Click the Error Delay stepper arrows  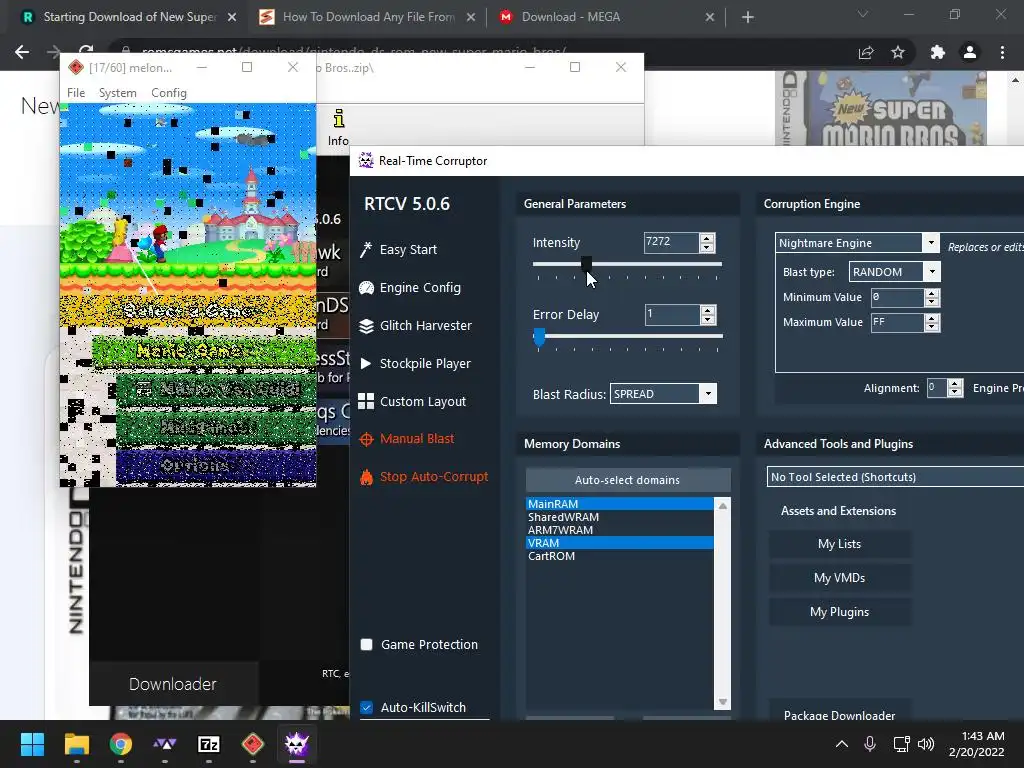[x=708, y=315]
